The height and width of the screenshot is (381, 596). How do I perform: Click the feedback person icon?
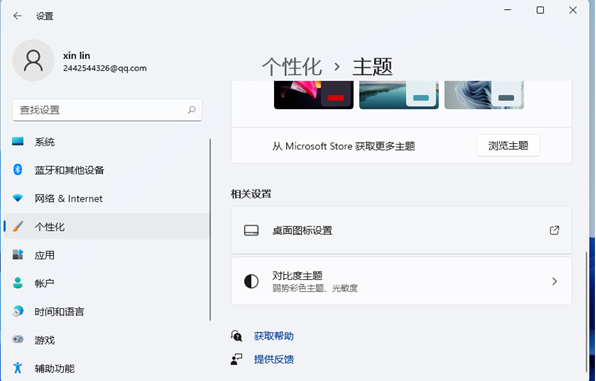click(x=236, y=359)
